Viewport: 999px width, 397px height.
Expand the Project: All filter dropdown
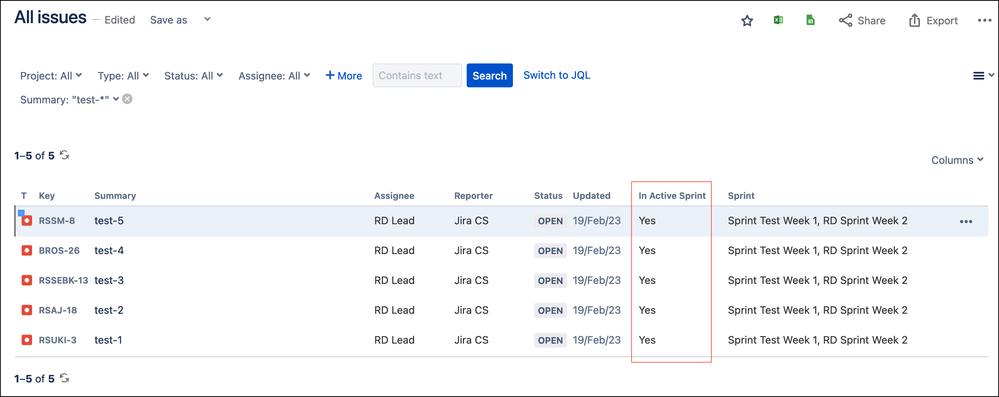point(51,75)
